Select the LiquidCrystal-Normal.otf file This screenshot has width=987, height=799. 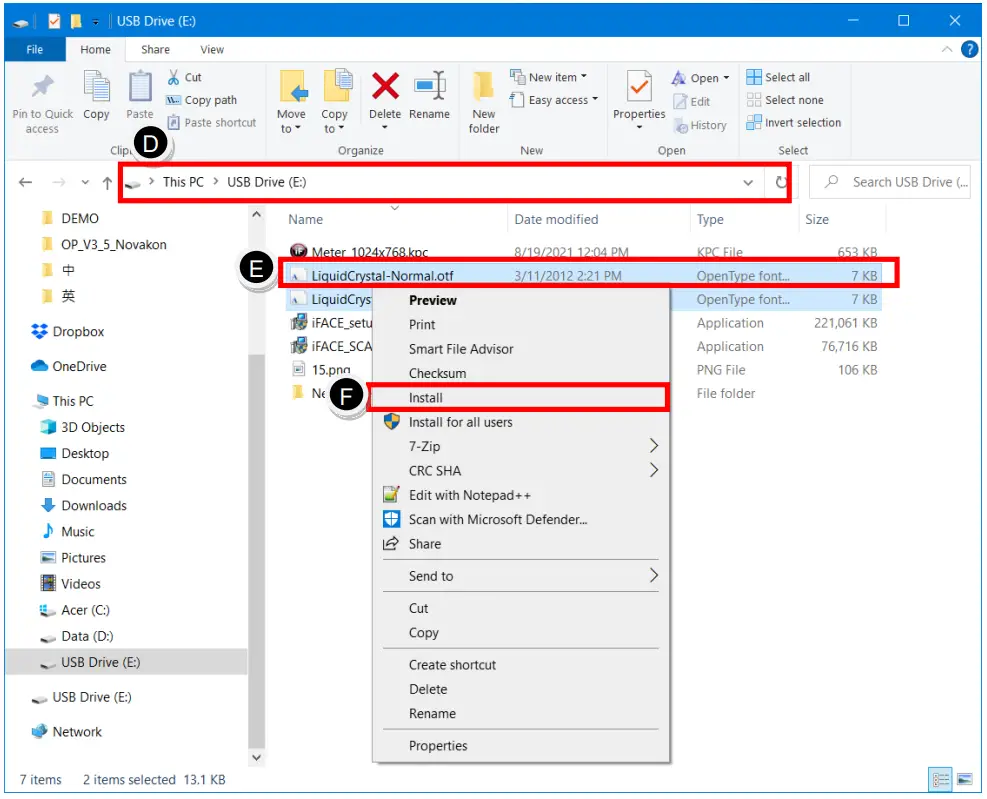pyautogui.click(x=381, y=276)
